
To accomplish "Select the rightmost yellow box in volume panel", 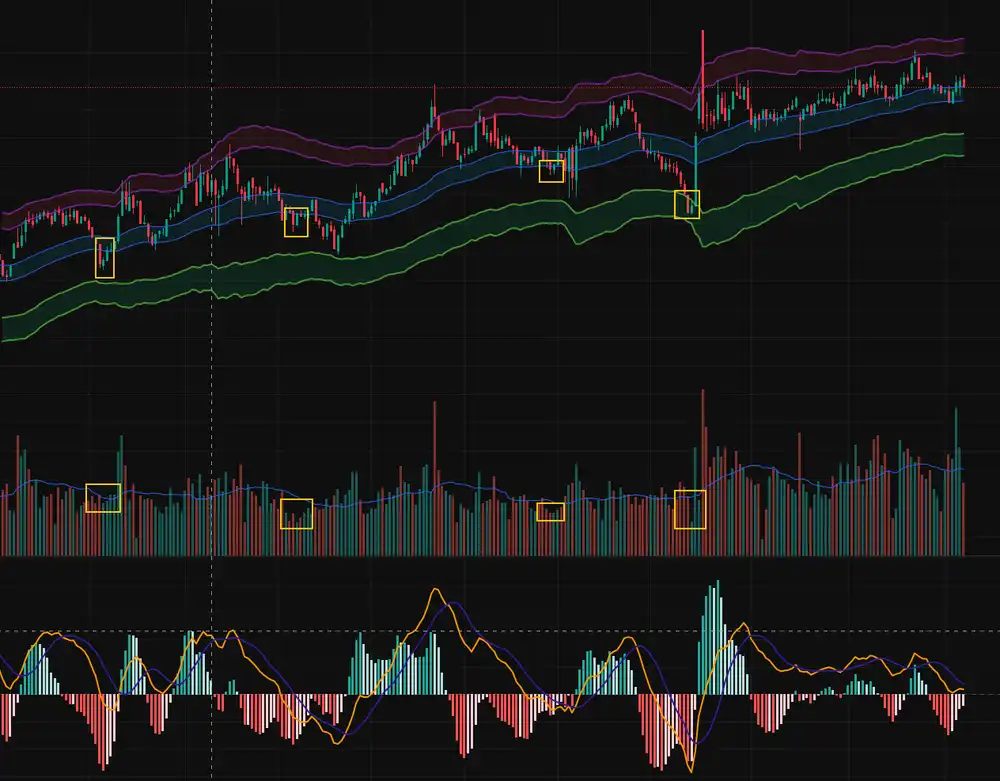I will 690,509.
